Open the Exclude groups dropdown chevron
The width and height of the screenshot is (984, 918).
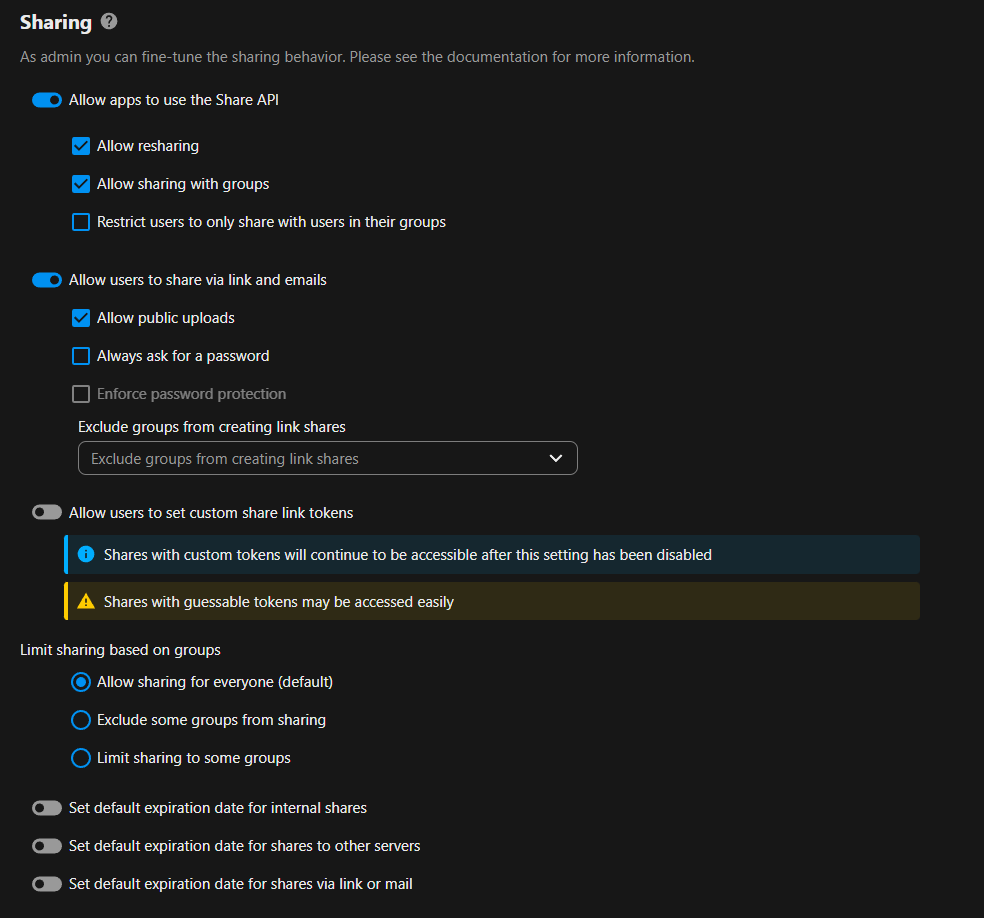(x=556, y=459)
